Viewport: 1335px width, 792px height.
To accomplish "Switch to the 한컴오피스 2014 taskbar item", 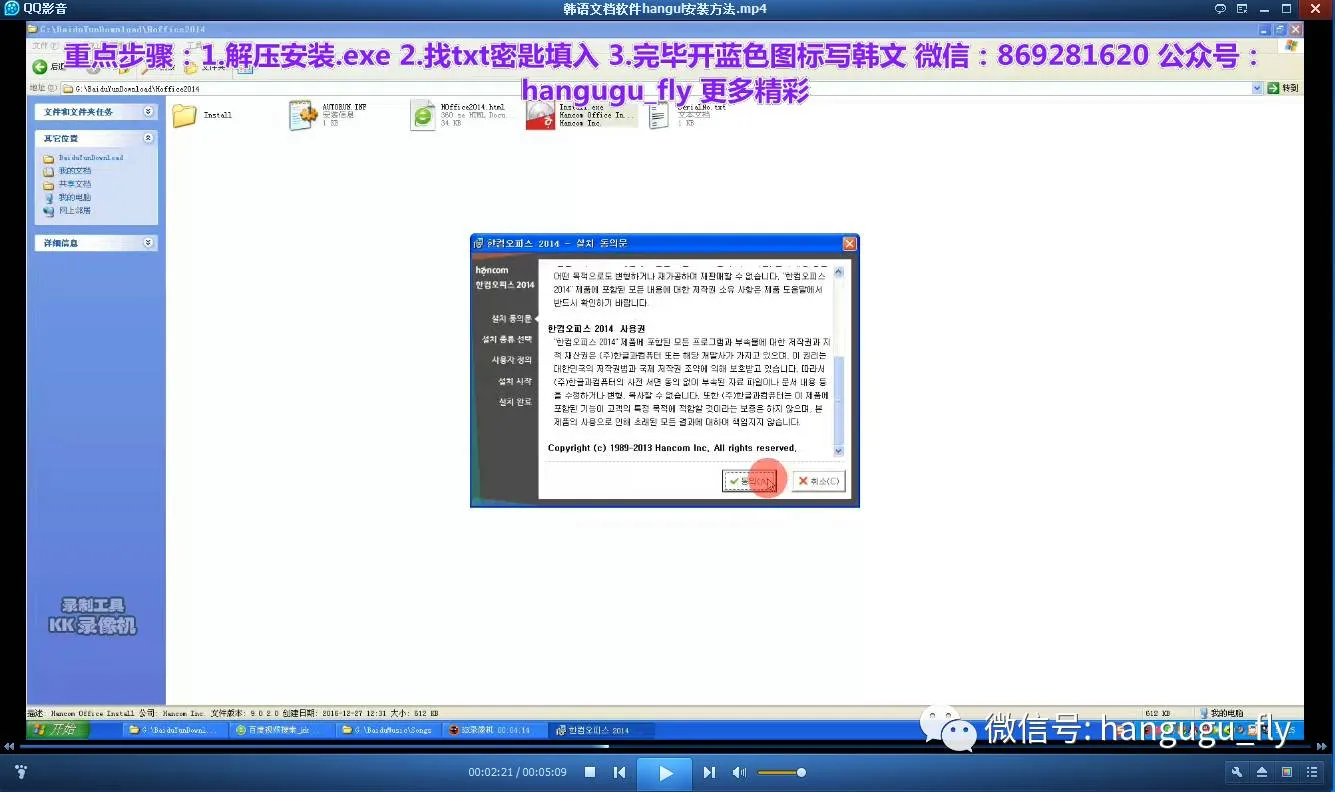I will [602, 730].
